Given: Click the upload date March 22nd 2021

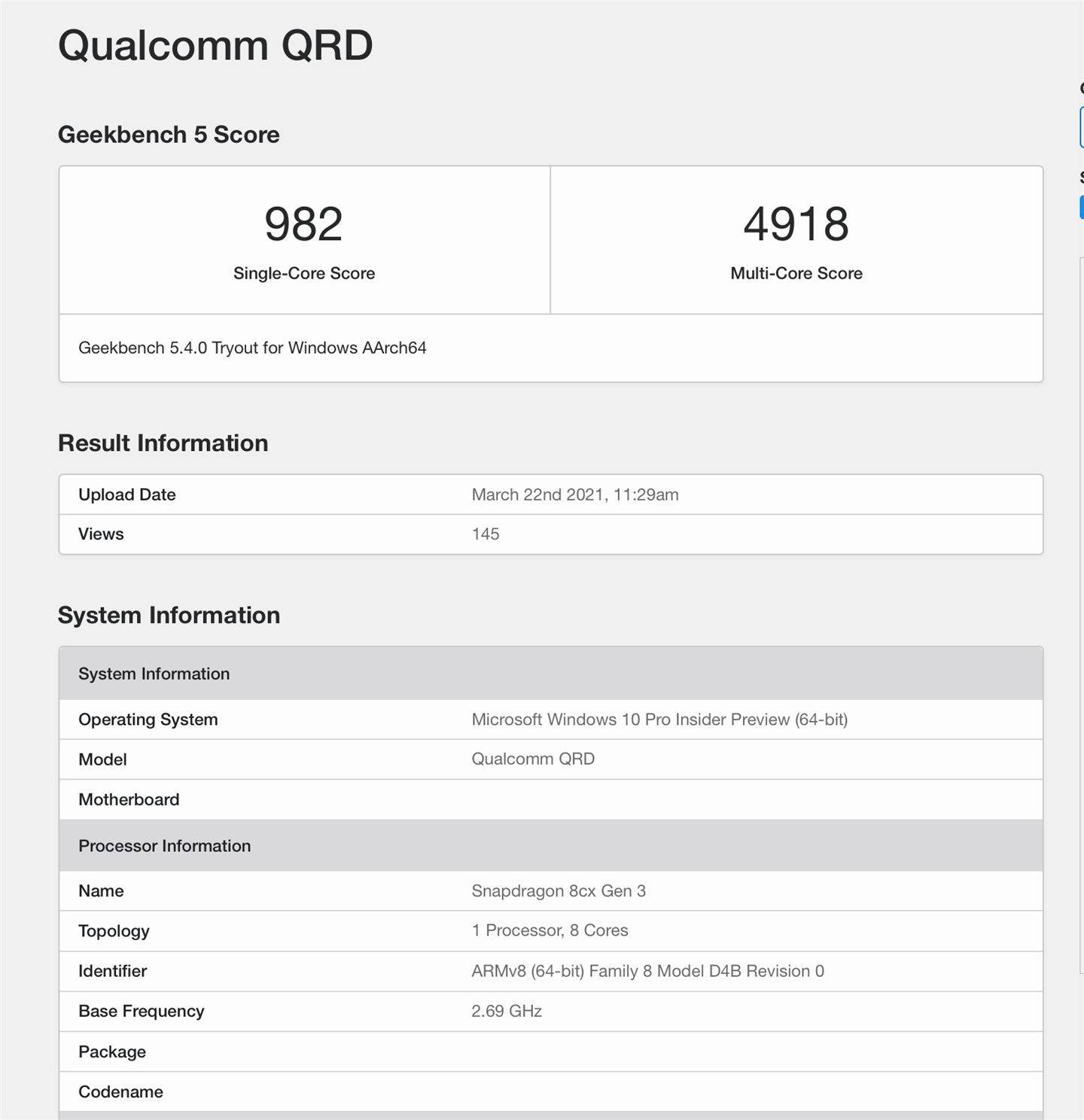Looking at the screenshot, I should pos(574,495).
